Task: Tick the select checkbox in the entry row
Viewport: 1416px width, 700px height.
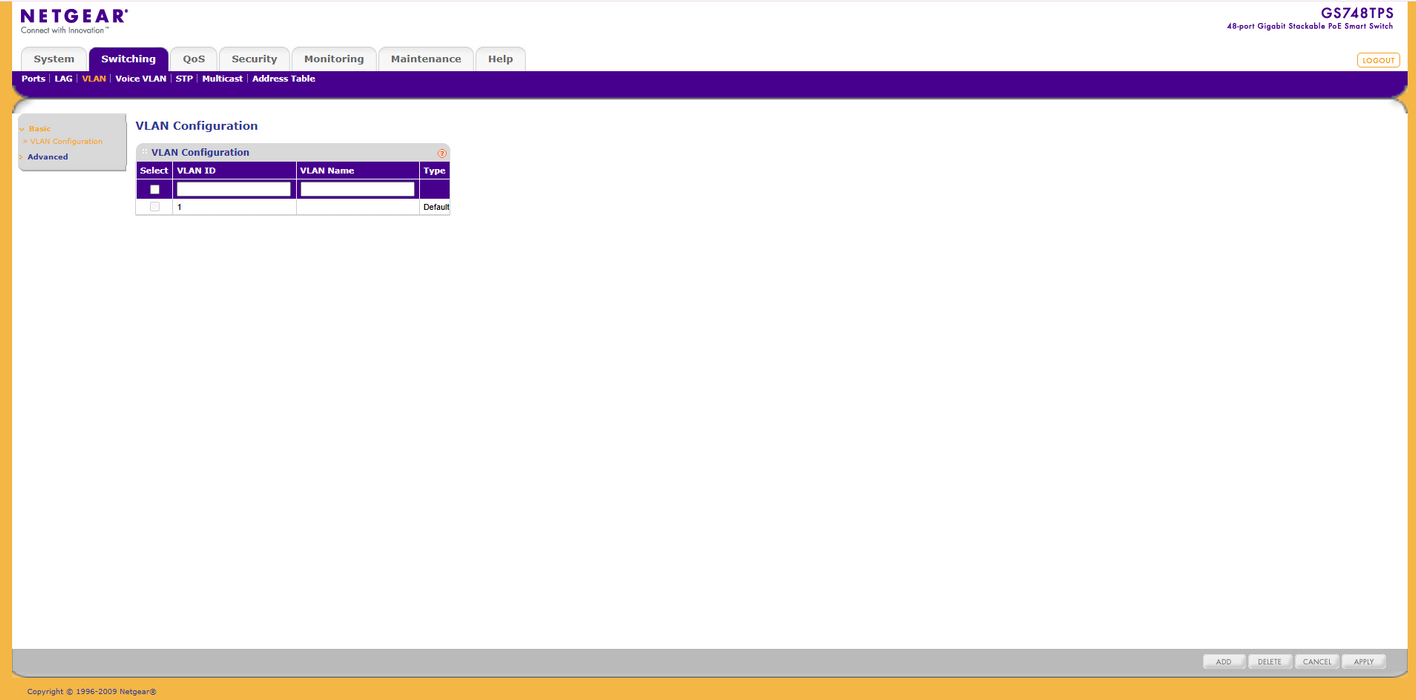Action: pos(154,189)
